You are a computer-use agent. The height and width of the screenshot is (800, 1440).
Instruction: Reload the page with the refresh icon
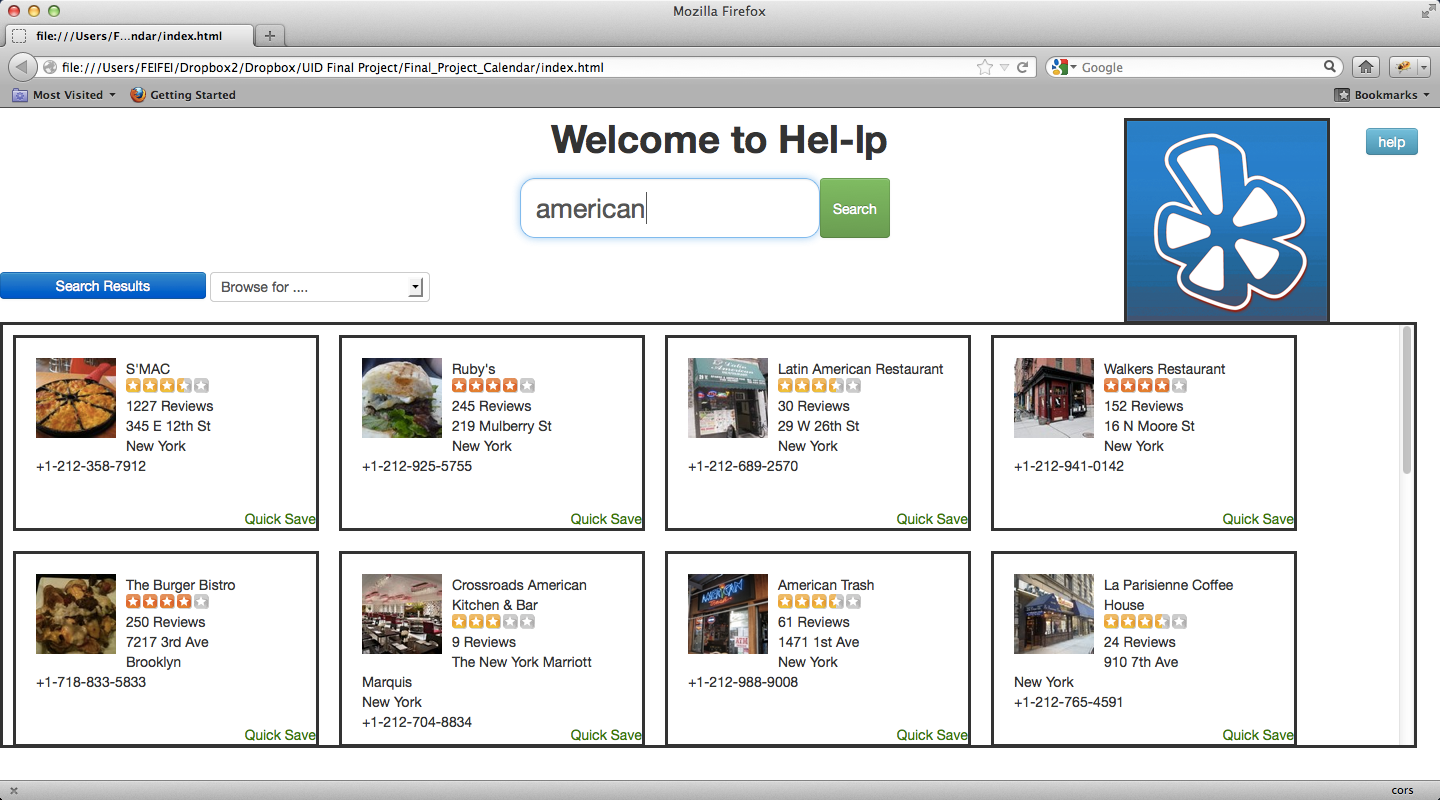coord(1023,67)
